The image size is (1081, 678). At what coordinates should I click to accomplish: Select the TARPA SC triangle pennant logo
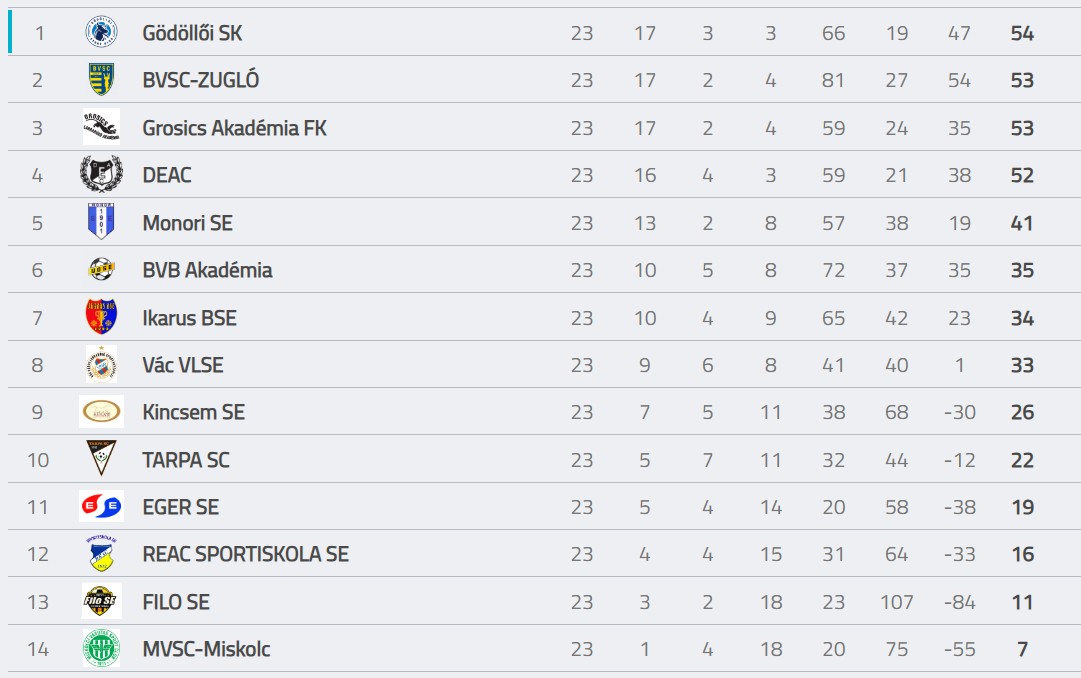pyautogui.click(x=101, y=459)
